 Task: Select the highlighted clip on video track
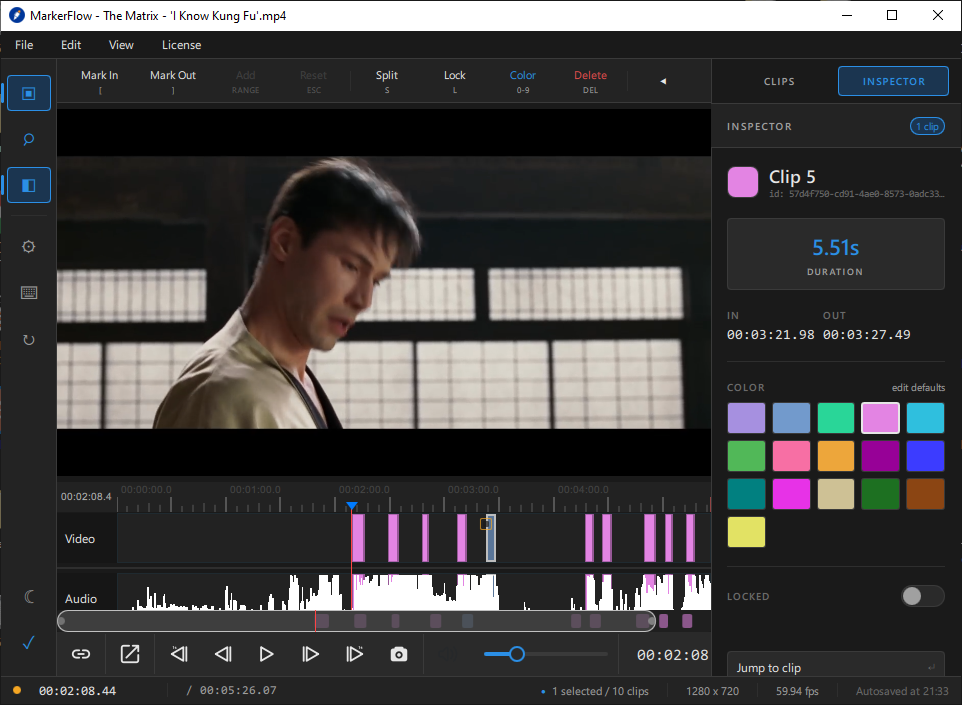pyautogui.click(x=491, y=538)
